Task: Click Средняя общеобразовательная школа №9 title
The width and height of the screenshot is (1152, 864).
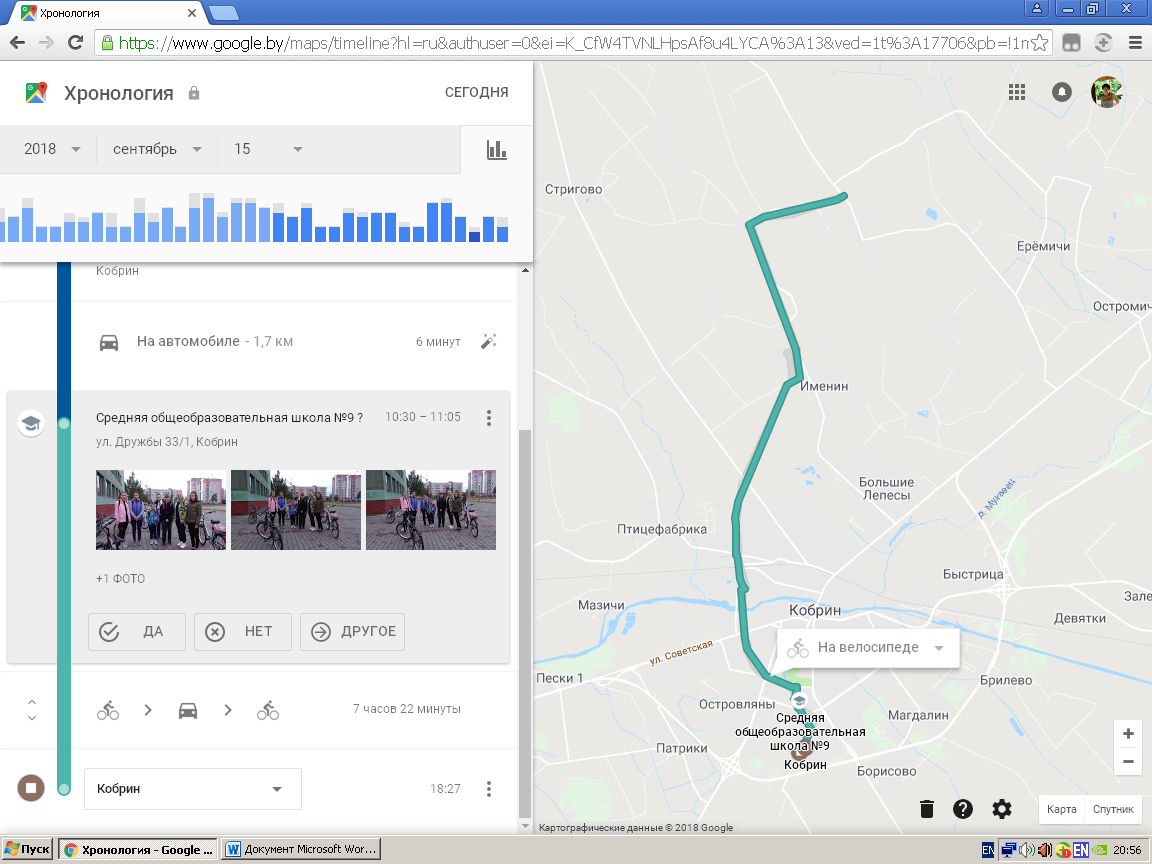Action: click(x=229, y=417)
